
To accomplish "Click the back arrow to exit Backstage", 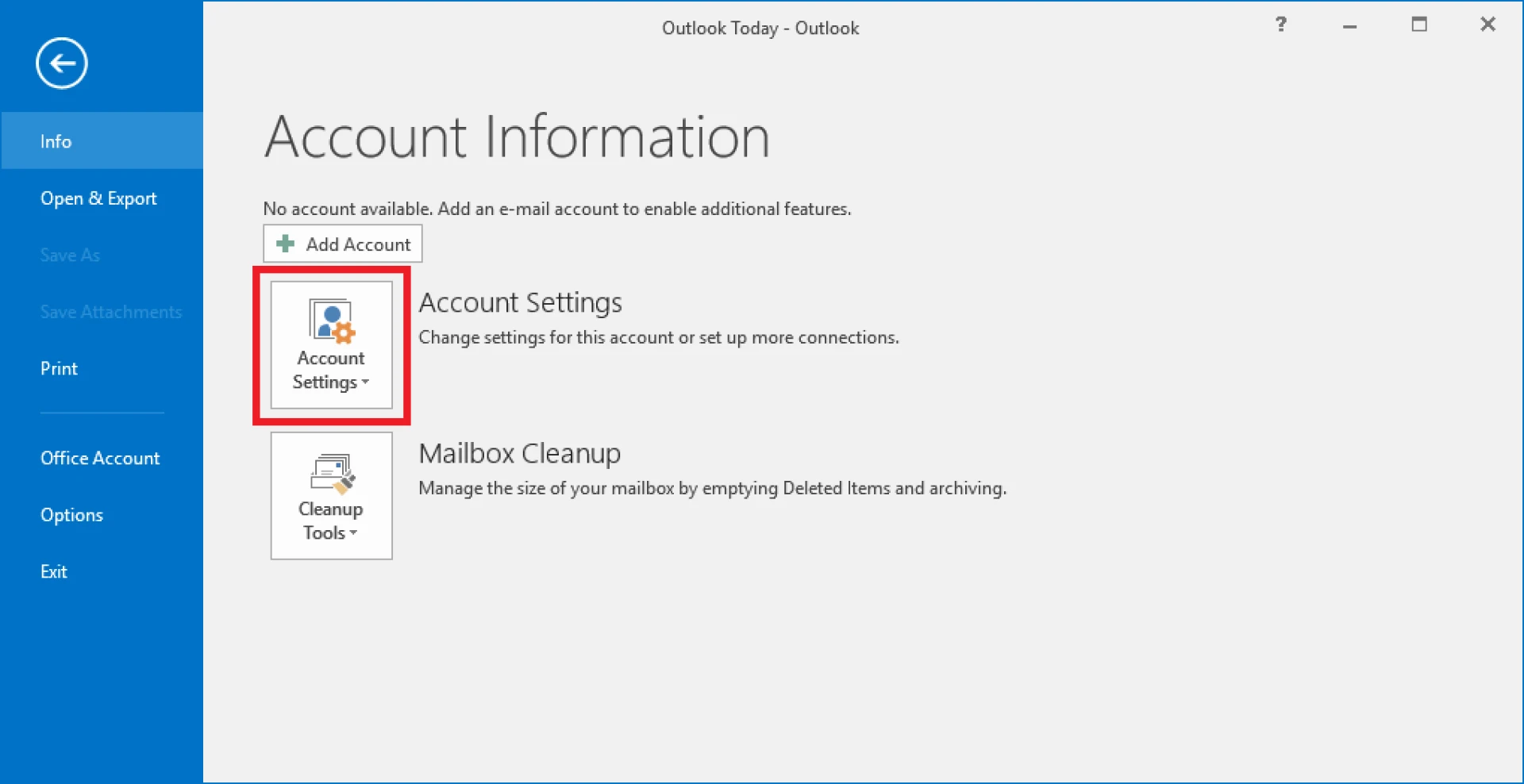I will click(x=61, y=63).
